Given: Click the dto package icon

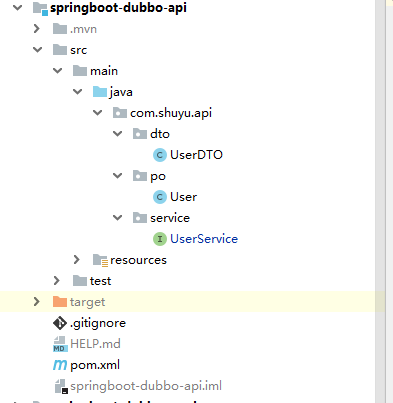Looking at the screenshot, I should (x=140, y=134).
